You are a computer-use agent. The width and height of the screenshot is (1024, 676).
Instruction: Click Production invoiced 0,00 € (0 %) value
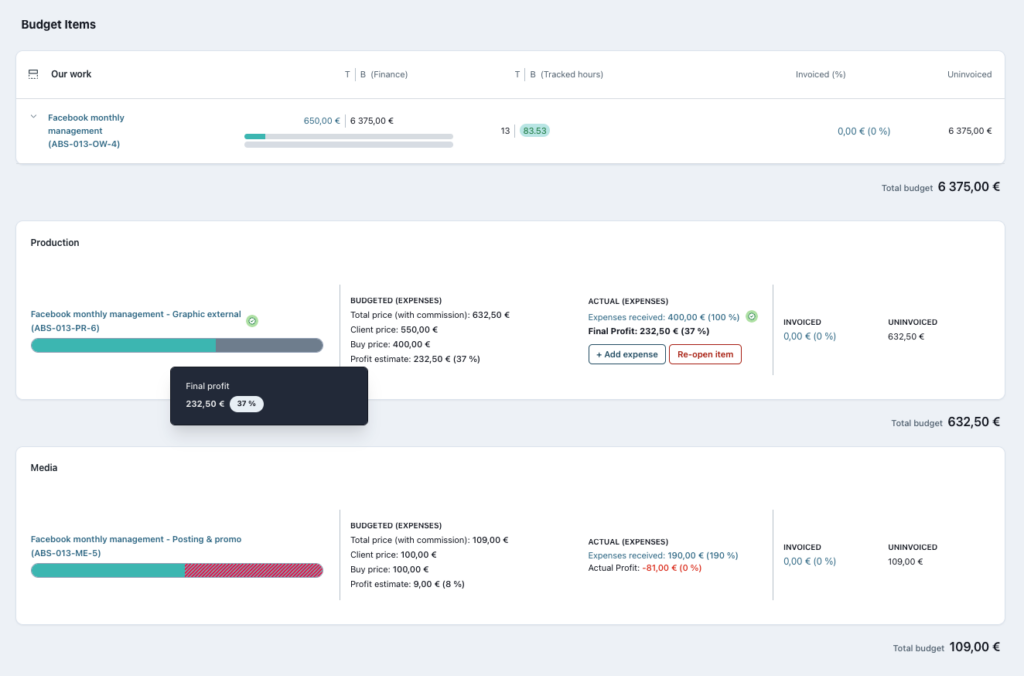click(809, 336)
